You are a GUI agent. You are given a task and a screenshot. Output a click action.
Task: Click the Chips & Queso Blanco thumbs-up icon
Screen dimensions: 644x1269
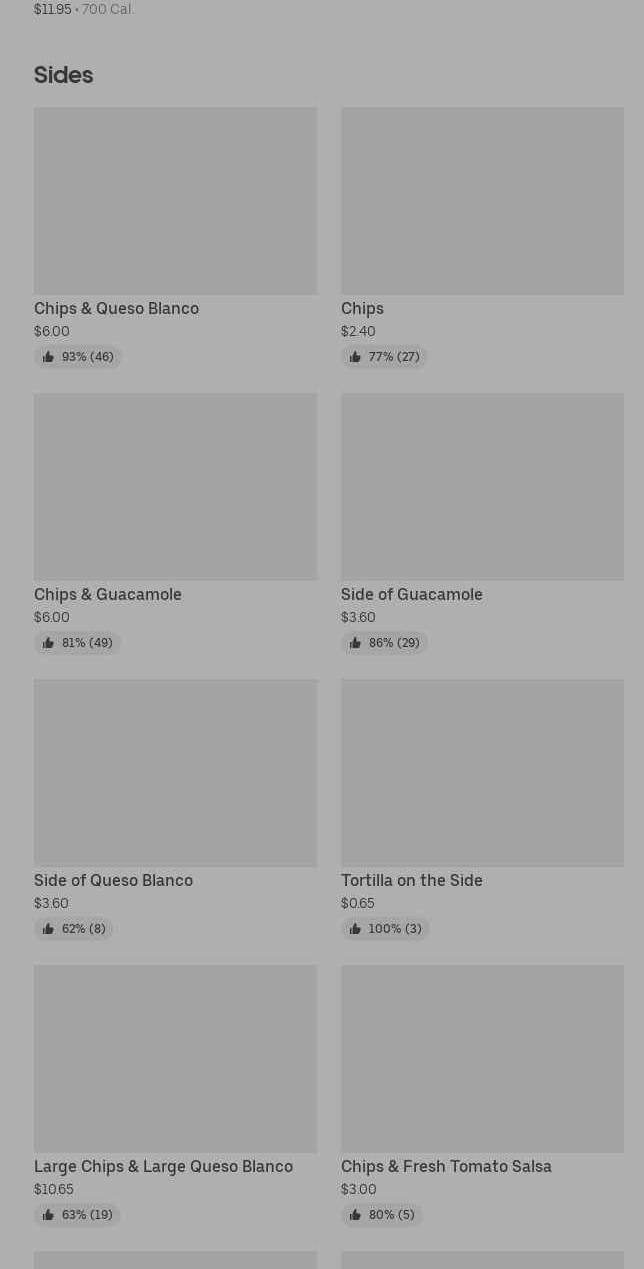click(x=48, y=357)
